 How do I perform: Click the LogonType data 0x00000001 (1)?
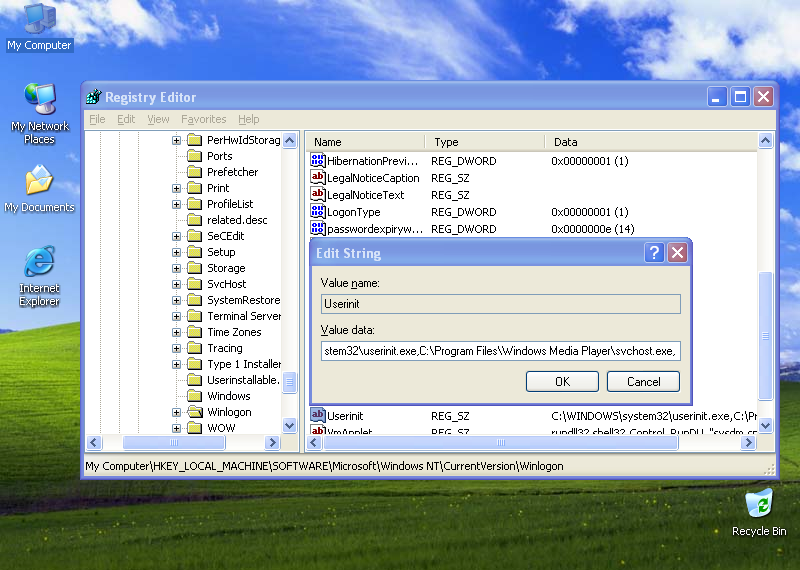coord(590,212)
